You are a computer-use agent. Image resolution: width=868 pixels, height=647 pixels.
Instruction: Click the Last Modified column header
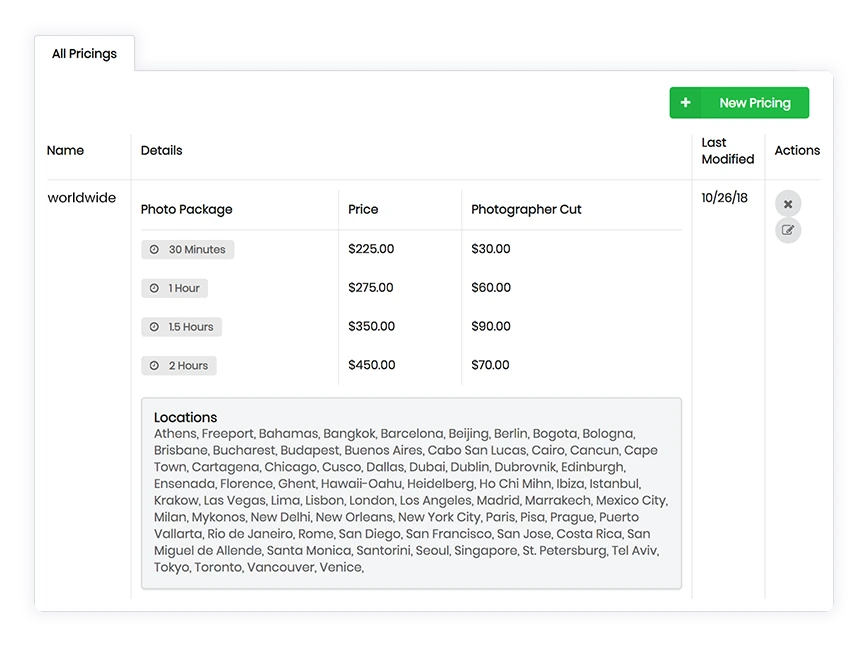pyautogui.click(x=727, y=151)
